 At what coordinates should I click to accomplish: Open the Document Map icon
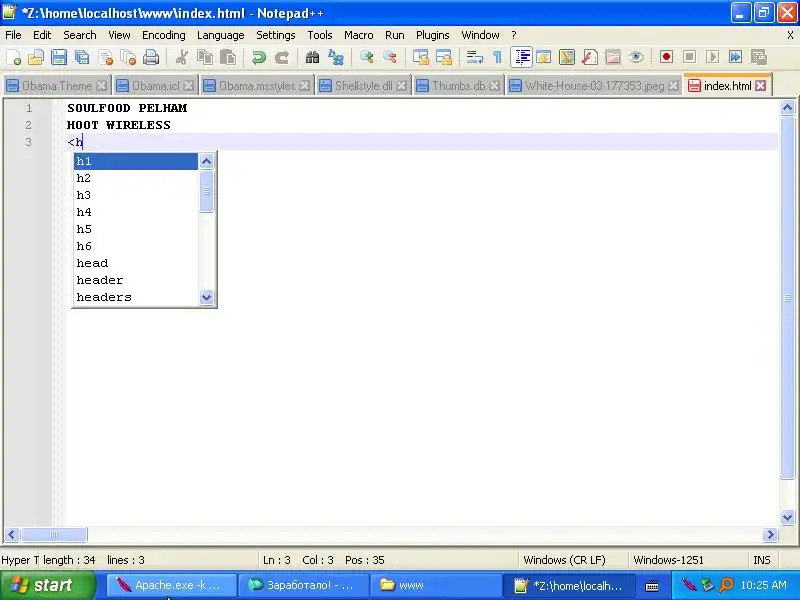coord(567,57)
